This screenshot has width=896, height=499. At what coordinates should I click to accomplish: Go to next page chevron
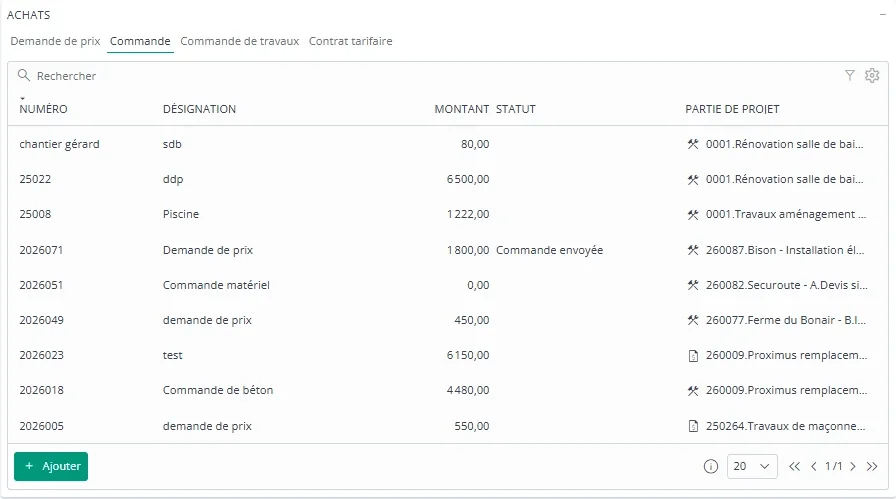(853, 466)
